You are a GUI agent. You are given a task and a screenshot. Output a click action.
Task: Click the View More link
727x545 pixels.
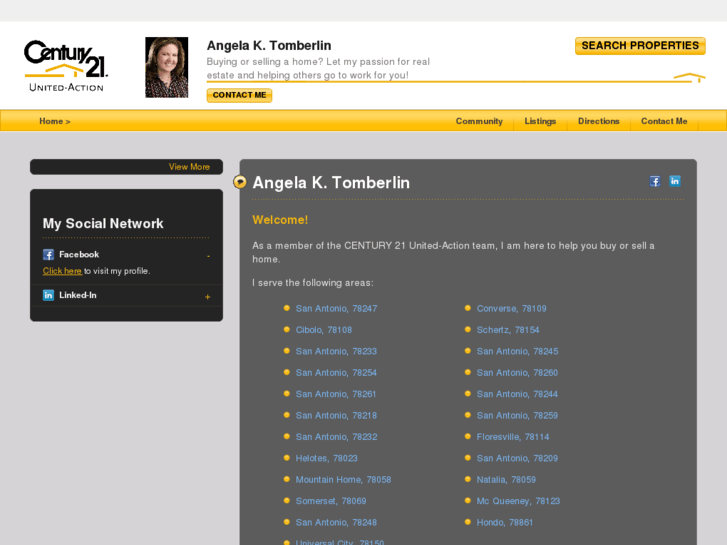pyautogui.click(x=189, y=167)
